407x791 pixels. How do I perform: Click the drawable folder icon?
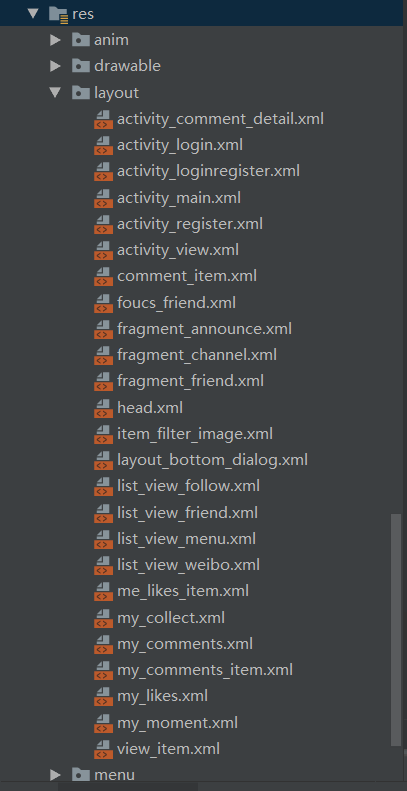tap(81, 66)
